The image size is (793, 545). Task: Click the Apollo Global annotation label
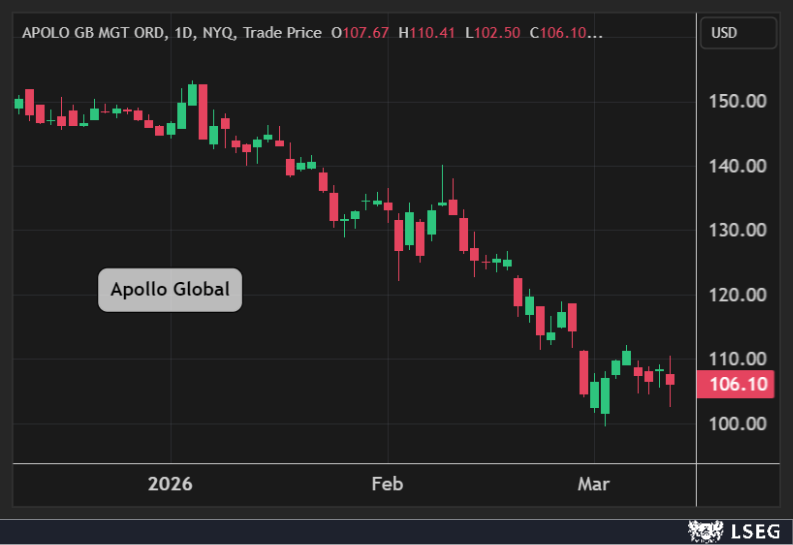pos(170,291)
